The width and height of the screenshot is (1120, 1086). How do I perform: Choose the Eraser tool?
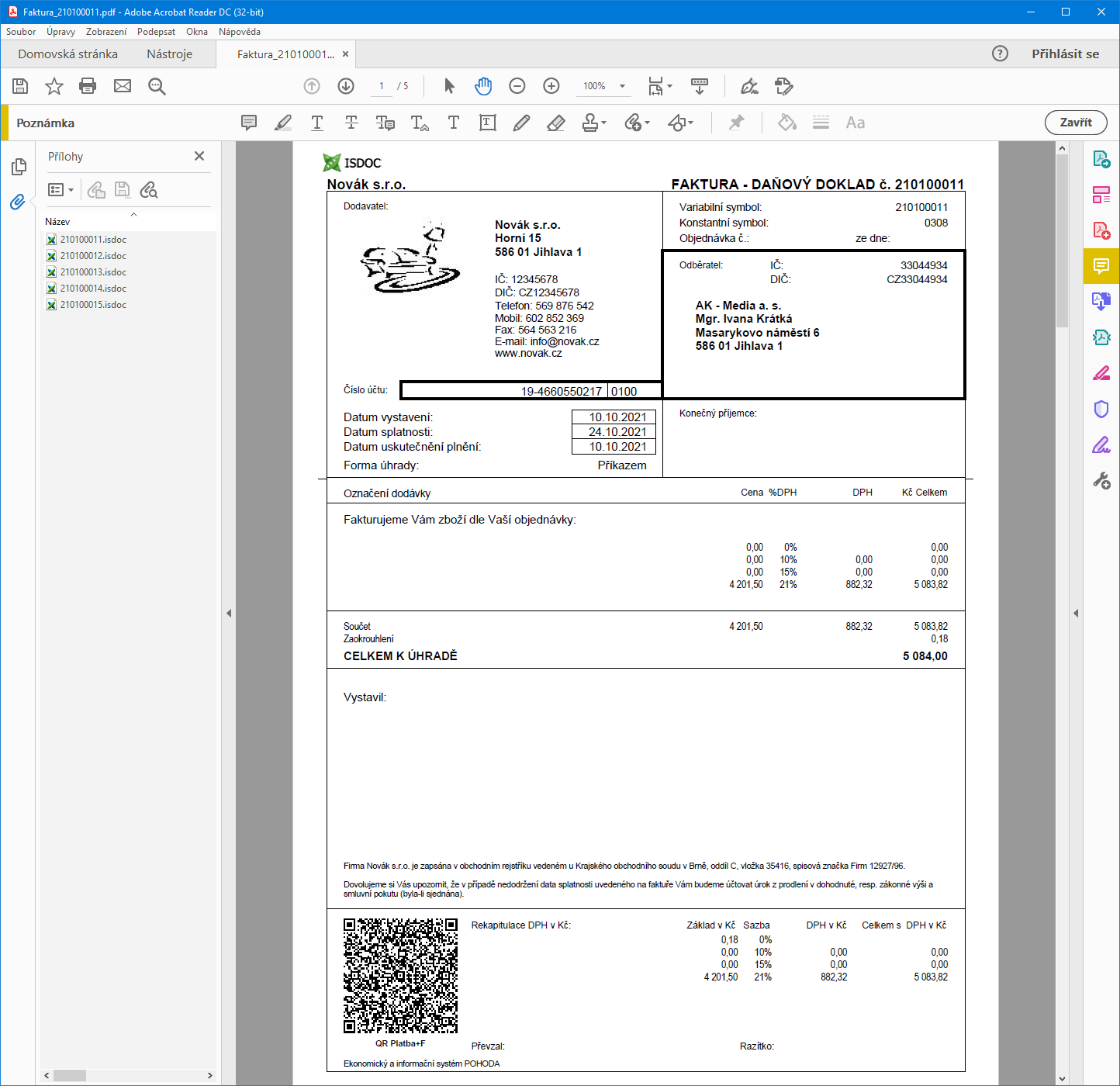click(555, 123)
